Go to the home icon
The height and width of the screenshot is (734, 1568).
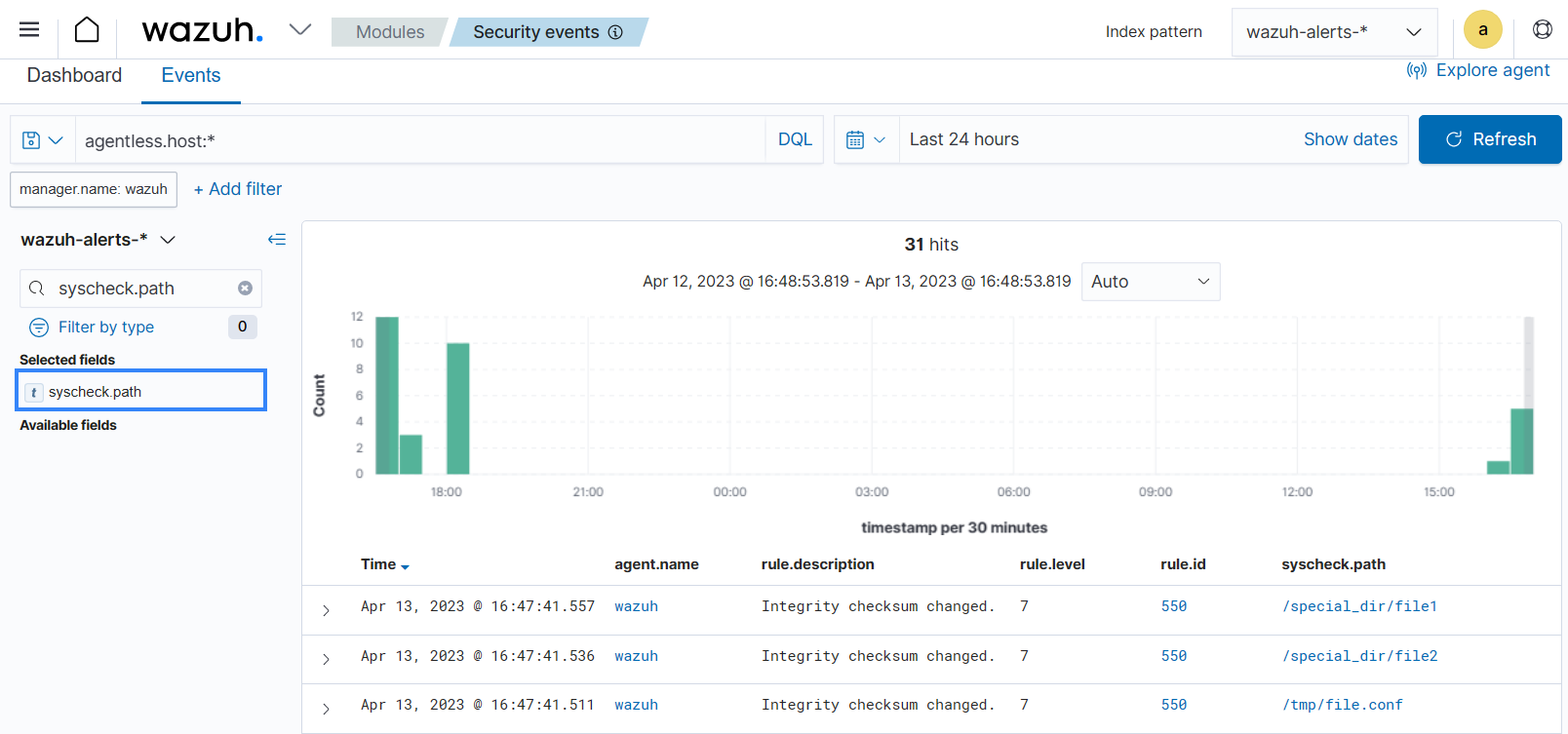click(87, 30)
